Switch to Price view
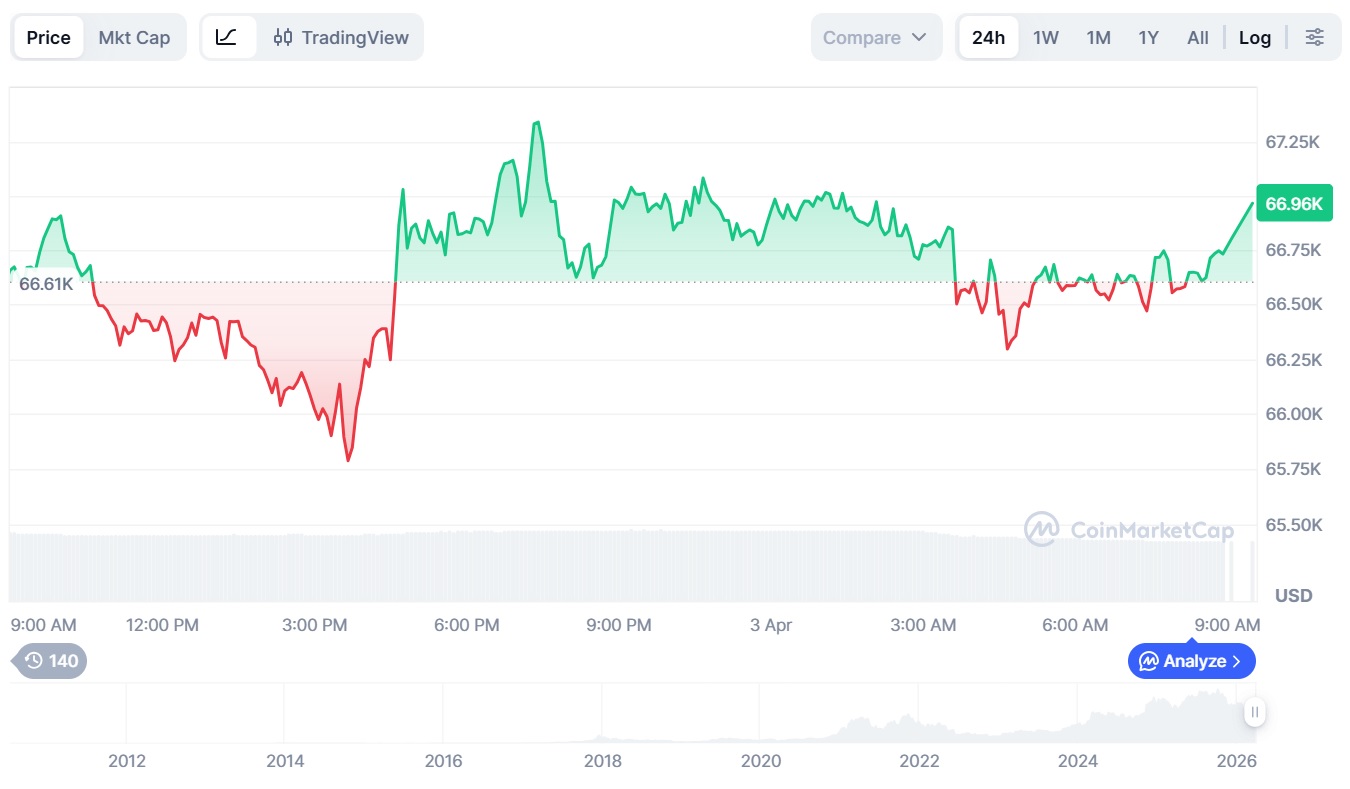 point(48,38)
